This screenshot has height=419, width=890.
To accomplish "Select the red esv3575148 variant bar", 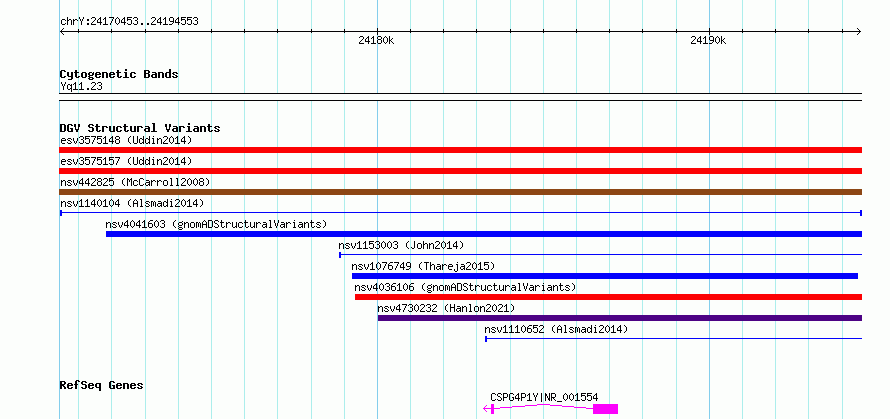I will click(460, 150).
